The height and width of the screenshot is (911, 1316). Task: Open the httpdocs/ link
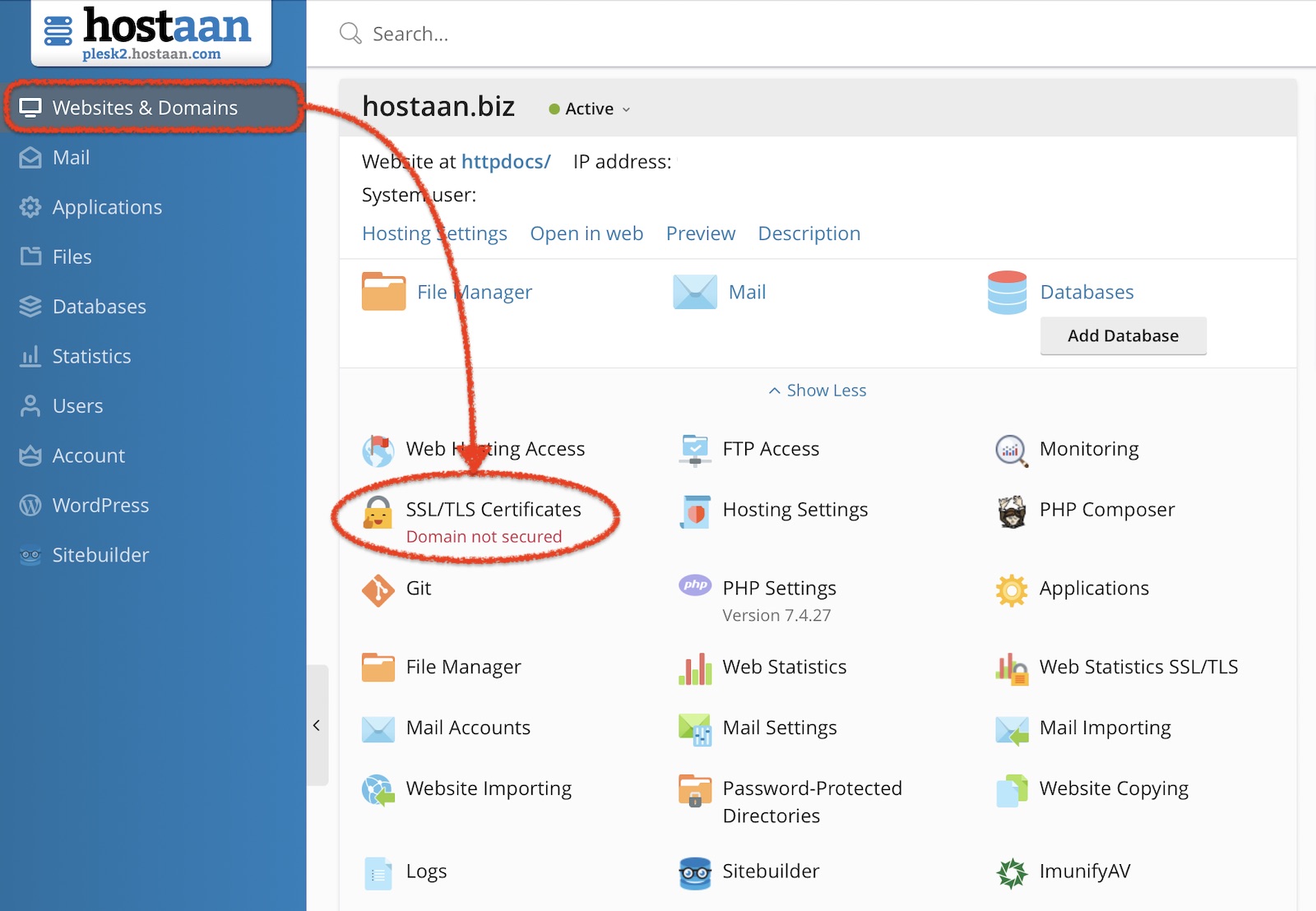[506, 162]
